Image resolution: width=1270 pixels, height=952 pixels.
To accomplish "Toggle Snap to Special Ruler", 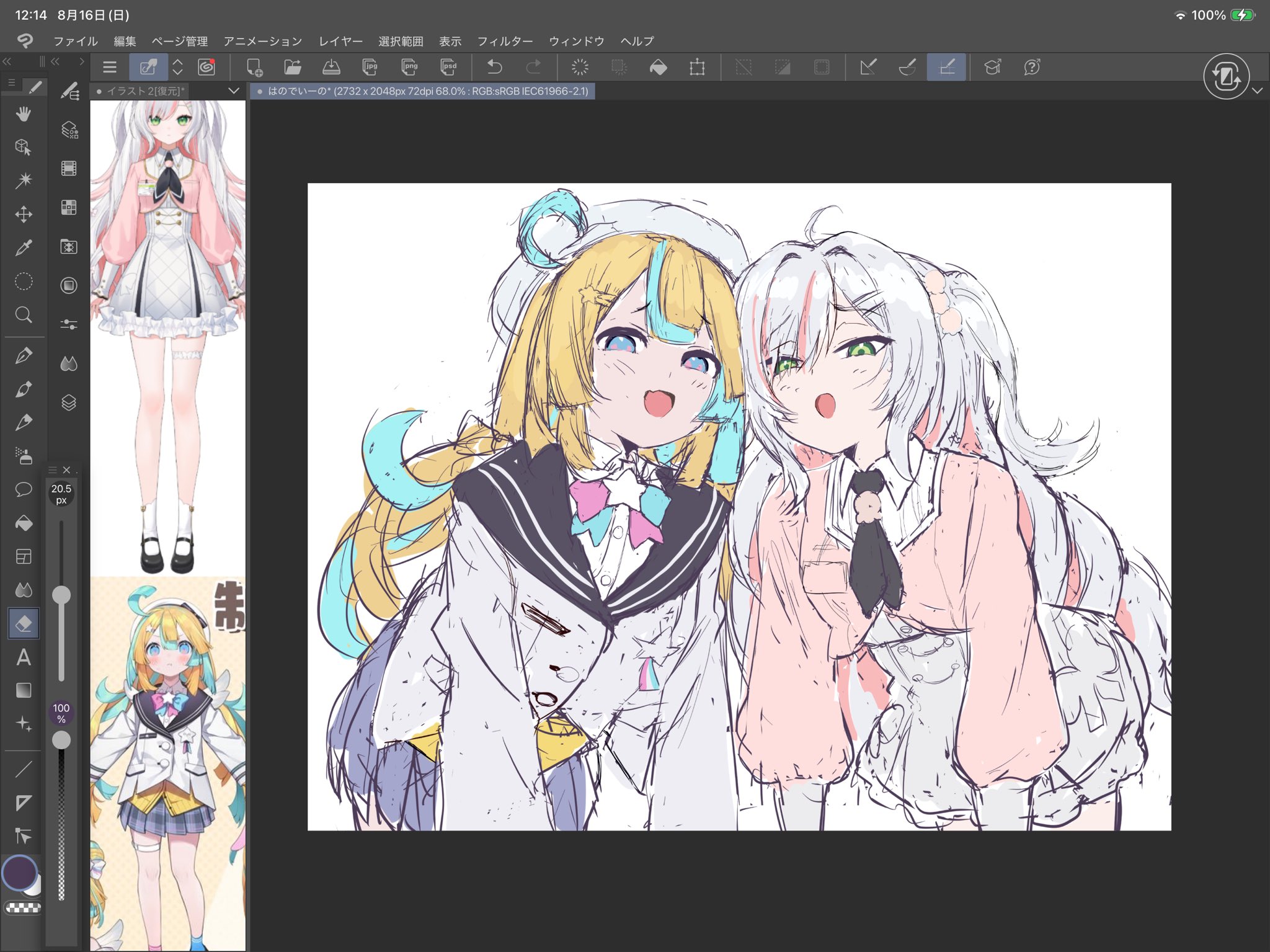I will (907, 67).
